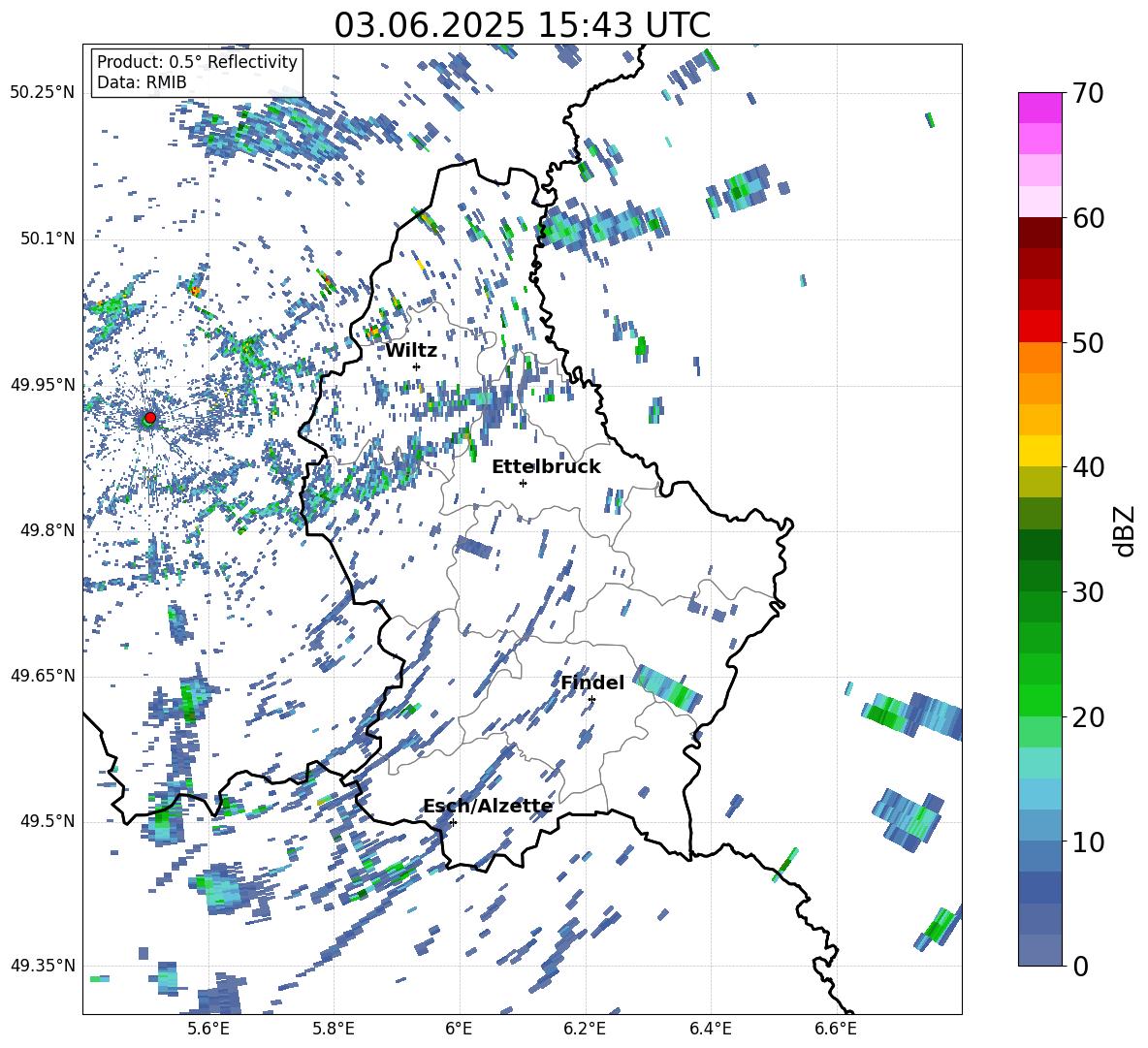This screenshot has height=1048, width=1148.
Task: Click the cross marker below Ettelbruck
Action: pos(523,483)
